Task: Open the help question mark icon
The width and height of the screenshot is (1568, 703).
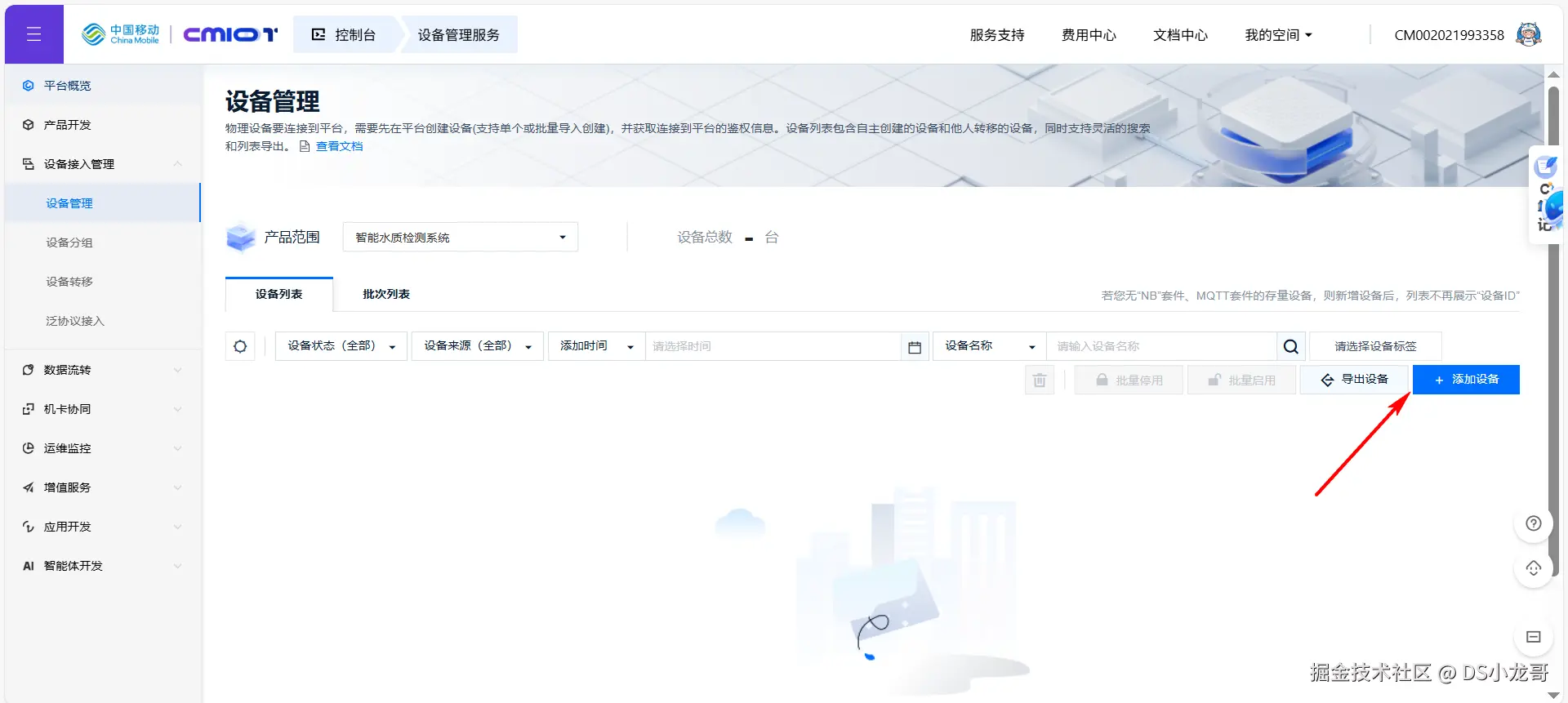Action: coord(1534,523)
